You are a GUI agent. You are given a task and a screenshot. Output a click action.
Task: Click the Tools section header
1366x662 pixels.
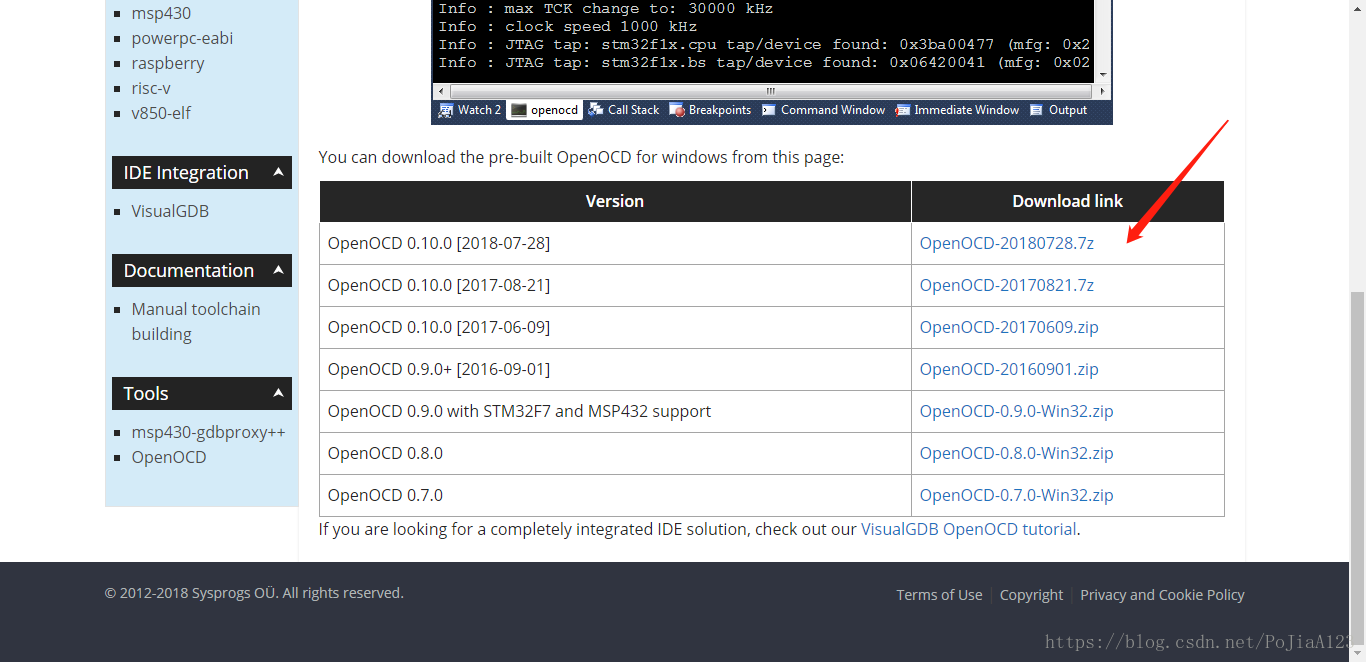202,393
